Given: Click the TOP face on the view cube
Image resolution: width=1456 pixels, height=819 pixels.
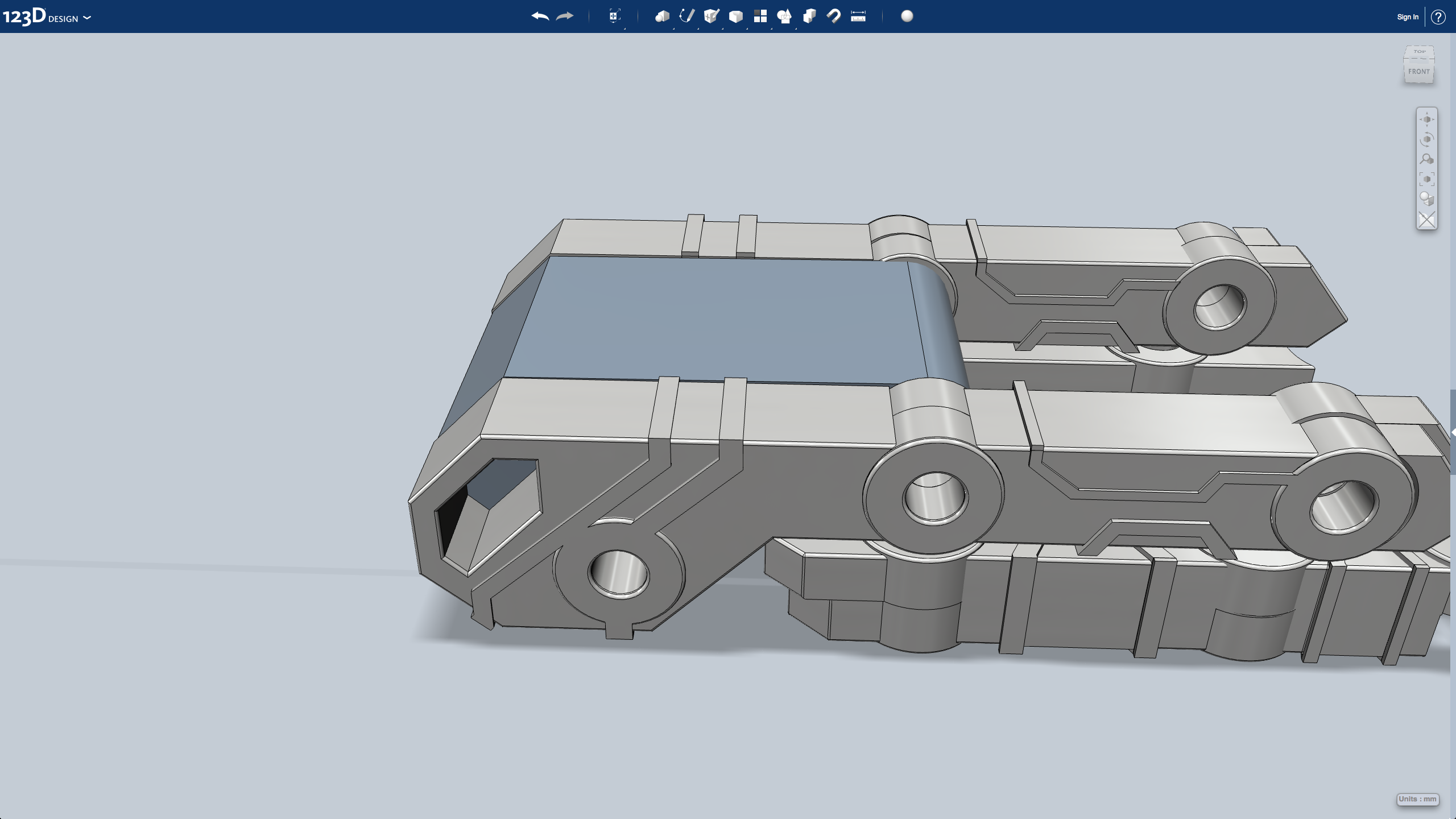Looking at the screenshot, I should click(x=1418, y=52).
